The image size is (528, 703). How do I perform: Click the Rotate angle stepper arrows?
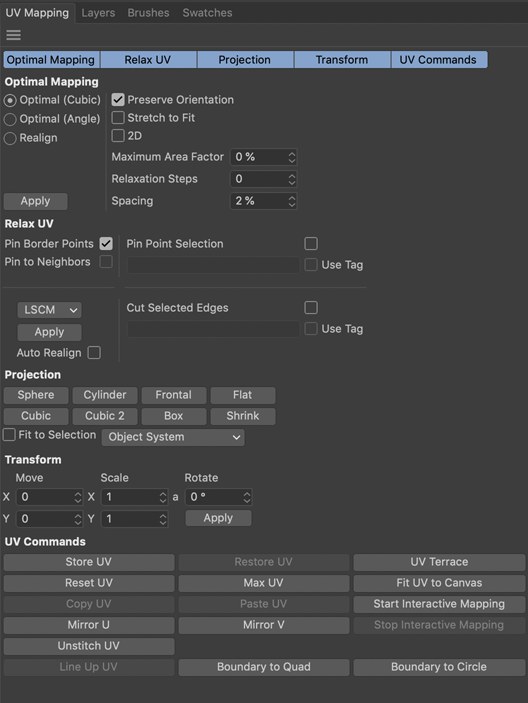tap(247, 497)
